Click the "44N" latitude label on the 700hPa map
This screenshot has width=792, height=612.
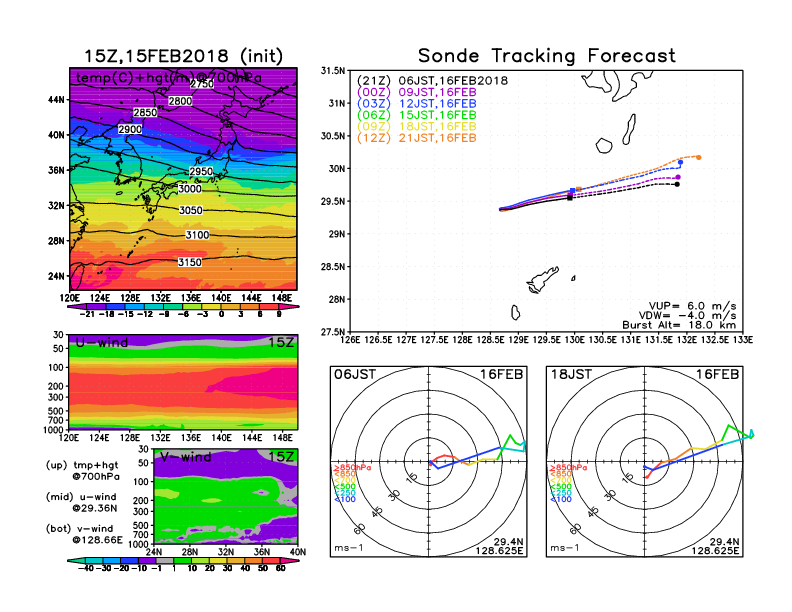(x=56, y=100)
